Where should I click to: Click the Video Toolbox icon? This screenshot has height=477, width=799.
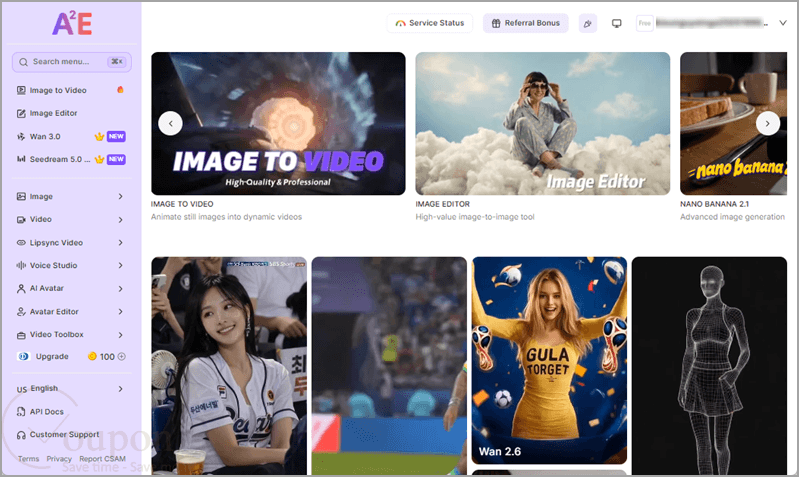click(x=21, y=335)
